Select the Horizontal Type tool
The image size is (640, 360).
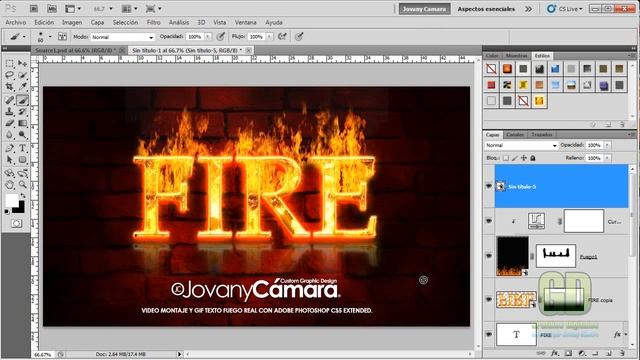click(22, 148)
